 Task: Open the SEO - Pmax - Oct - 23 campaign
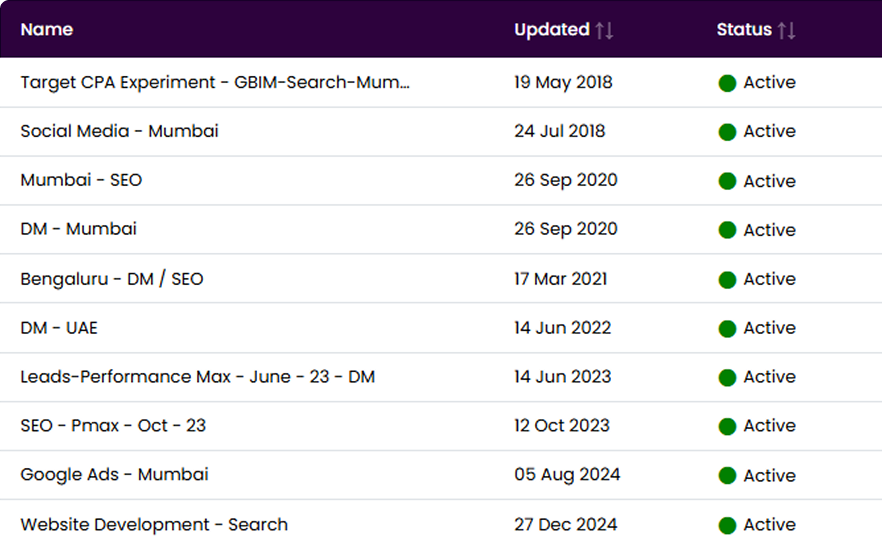coord(113,425)
